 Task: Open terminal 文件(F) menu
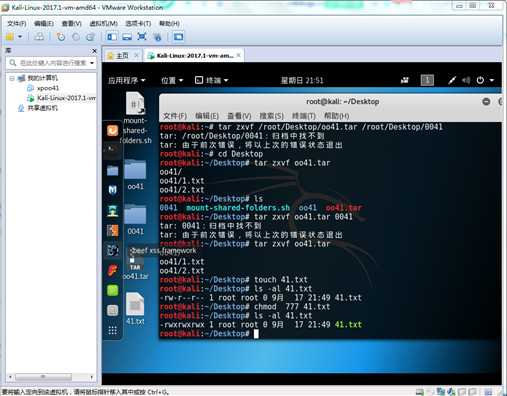[x=175, y=116]
